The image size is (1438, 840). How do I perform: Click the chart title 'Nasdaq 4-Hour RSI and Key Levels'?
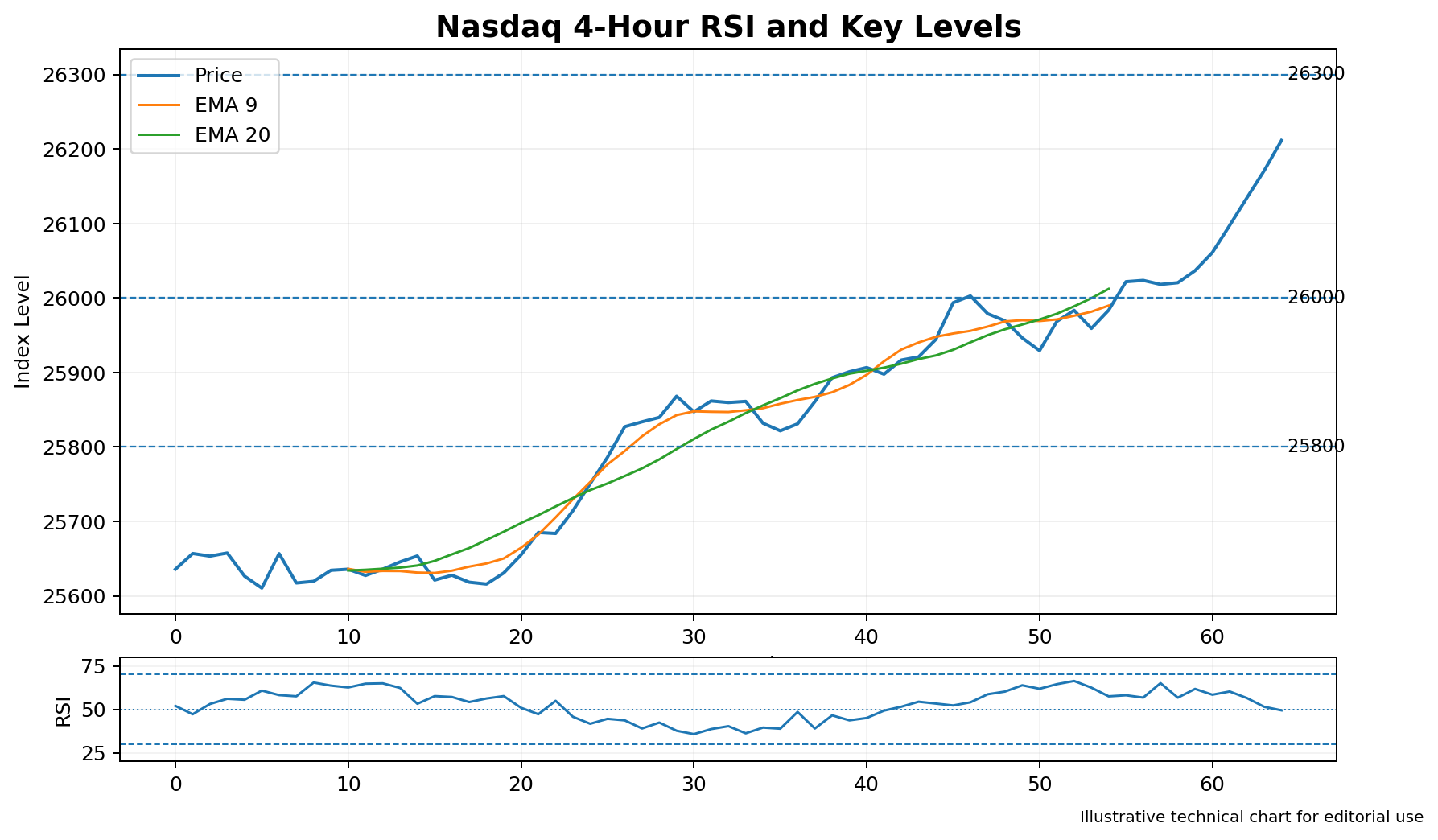[x=728, y=27]
